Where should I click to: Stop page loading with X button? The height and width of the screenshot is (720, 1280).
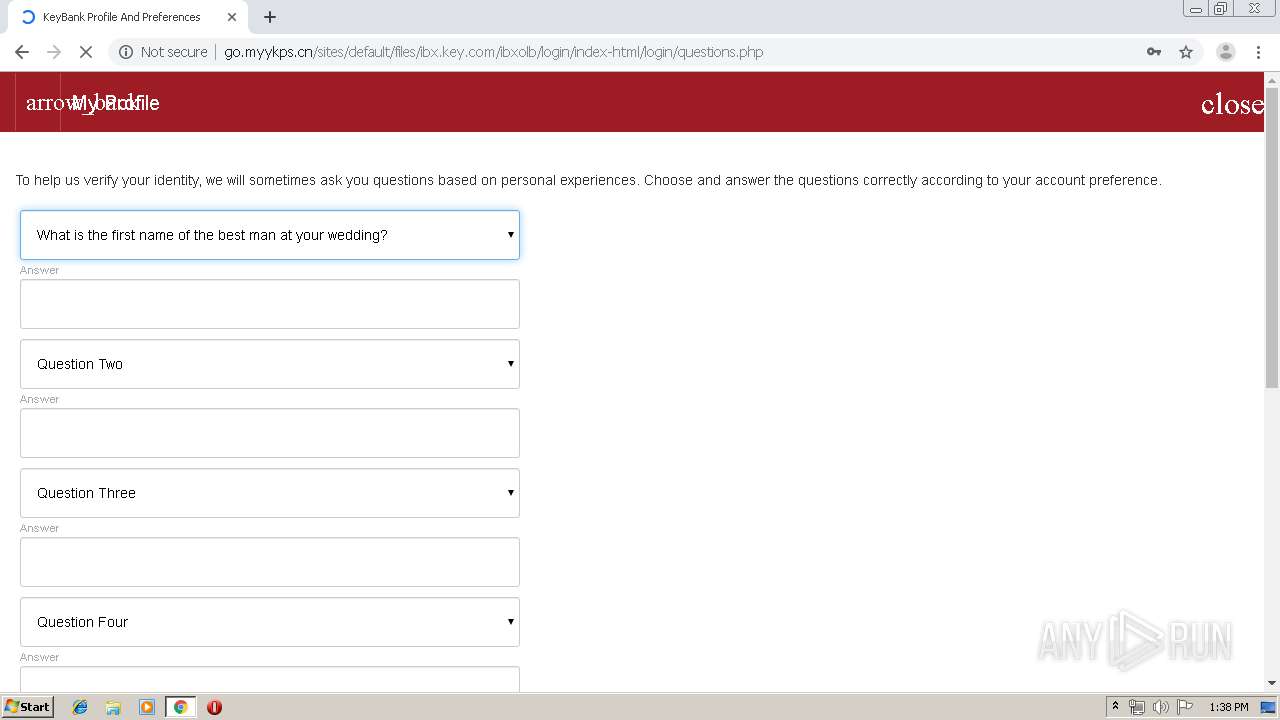(86, 52)
